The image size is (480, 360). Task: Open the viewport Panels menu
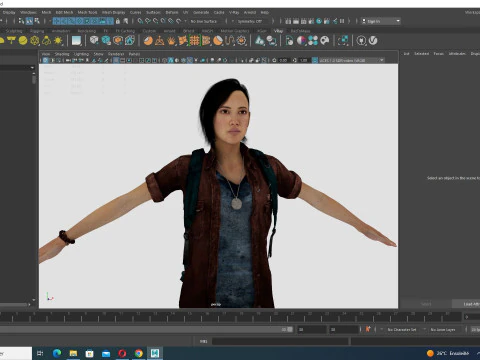tap(134, 54)
